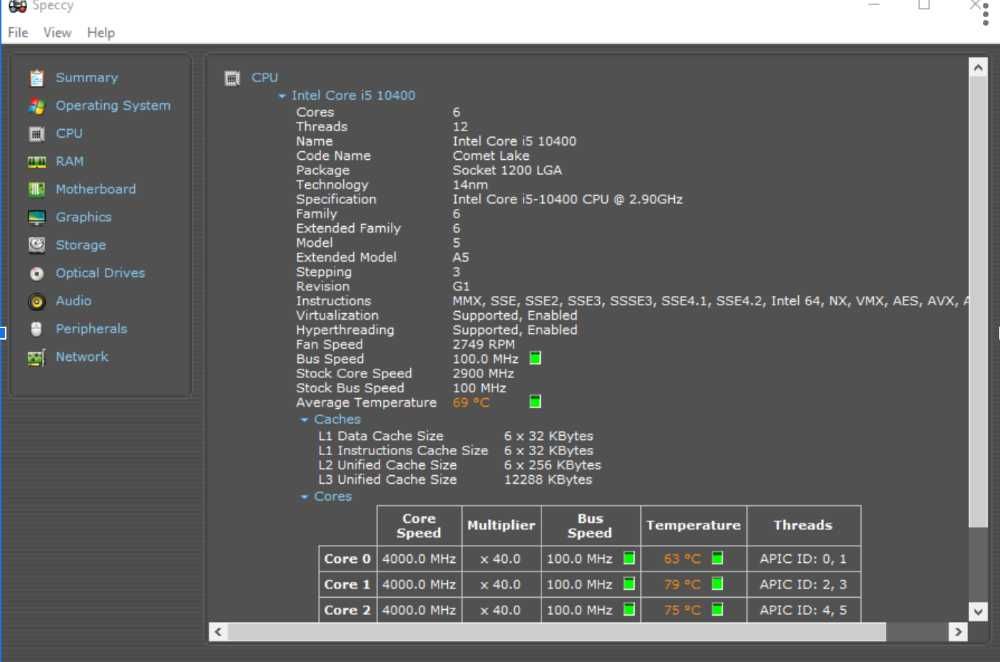Open the File menu
Image resolution: width=1000 pixels, height=662 pixels.
[18, 33]
